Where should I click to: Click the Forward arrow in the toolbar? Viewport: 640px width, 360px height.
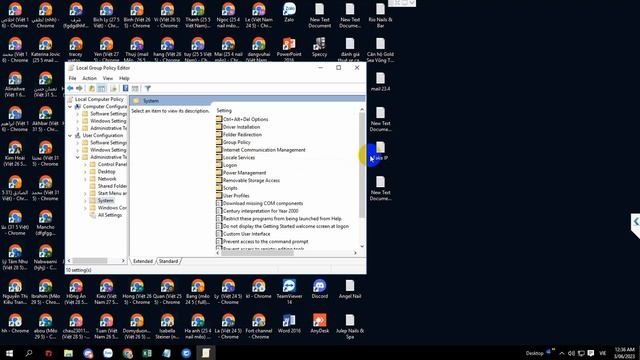click(79, 88)
